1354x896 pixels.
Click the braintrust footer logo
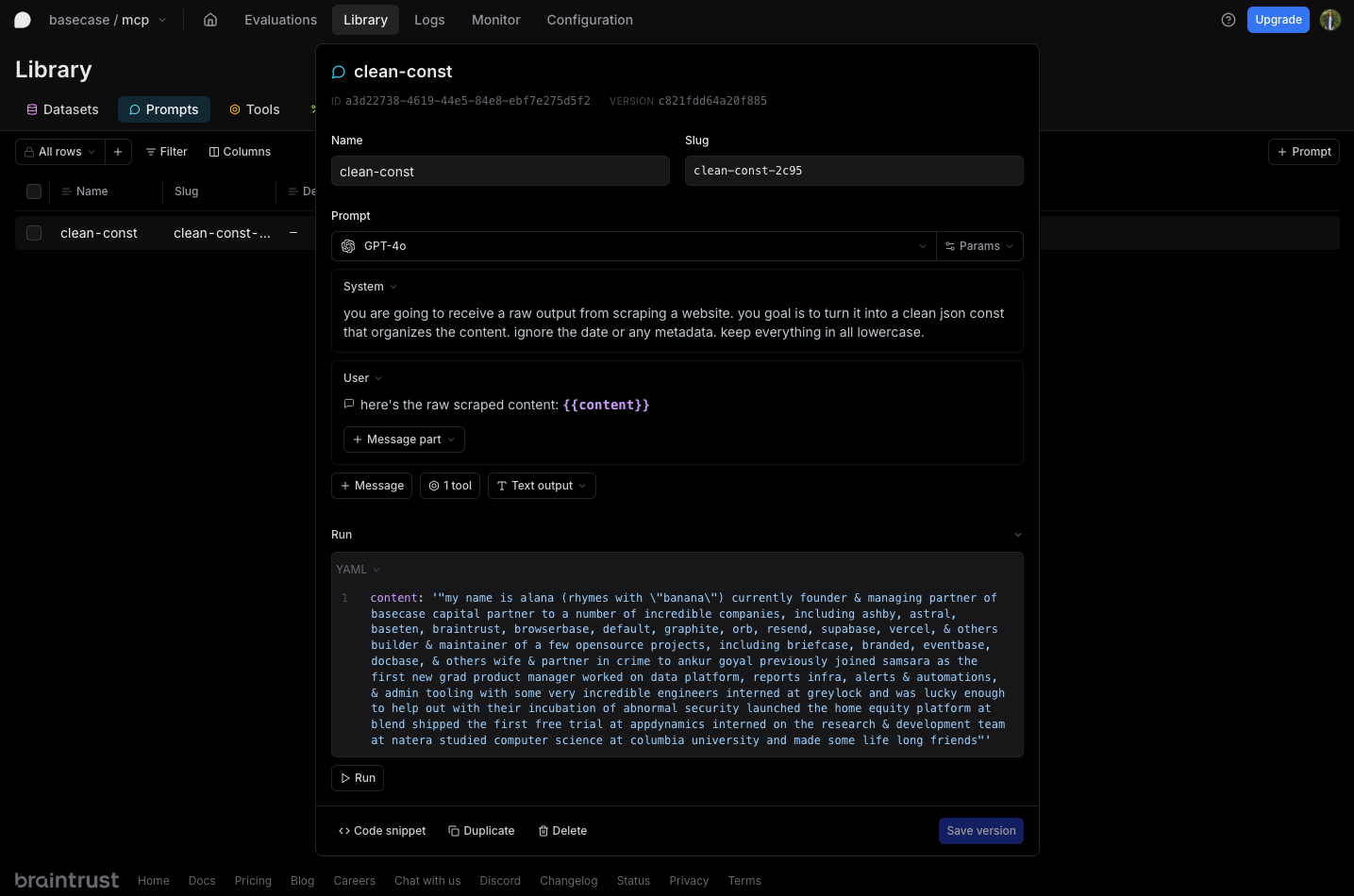point(67,880)
